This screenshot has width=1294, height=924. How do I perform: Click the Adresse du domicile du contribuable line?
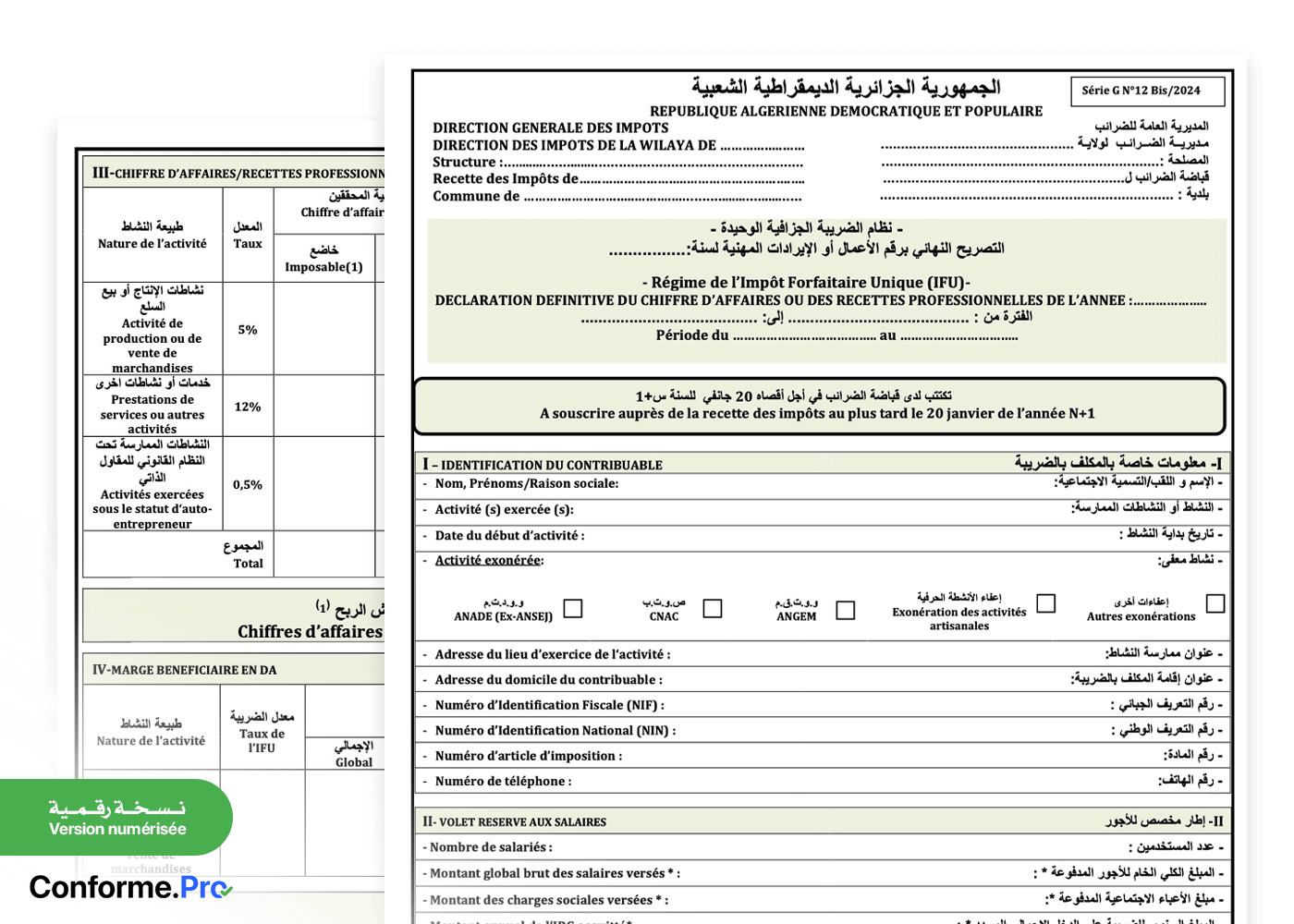point(823,679)
